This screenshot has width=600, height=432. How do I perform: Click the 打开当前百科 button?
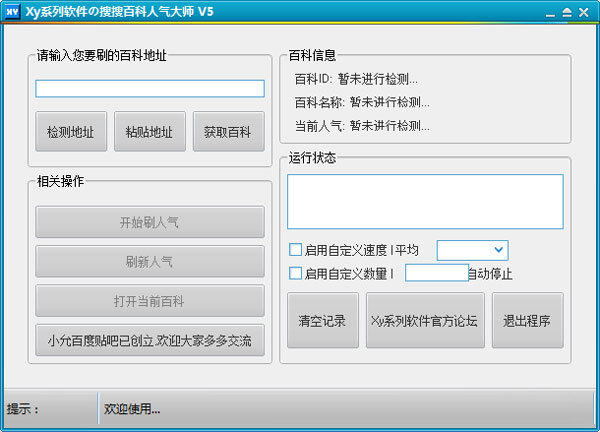[x=150, y=301]
